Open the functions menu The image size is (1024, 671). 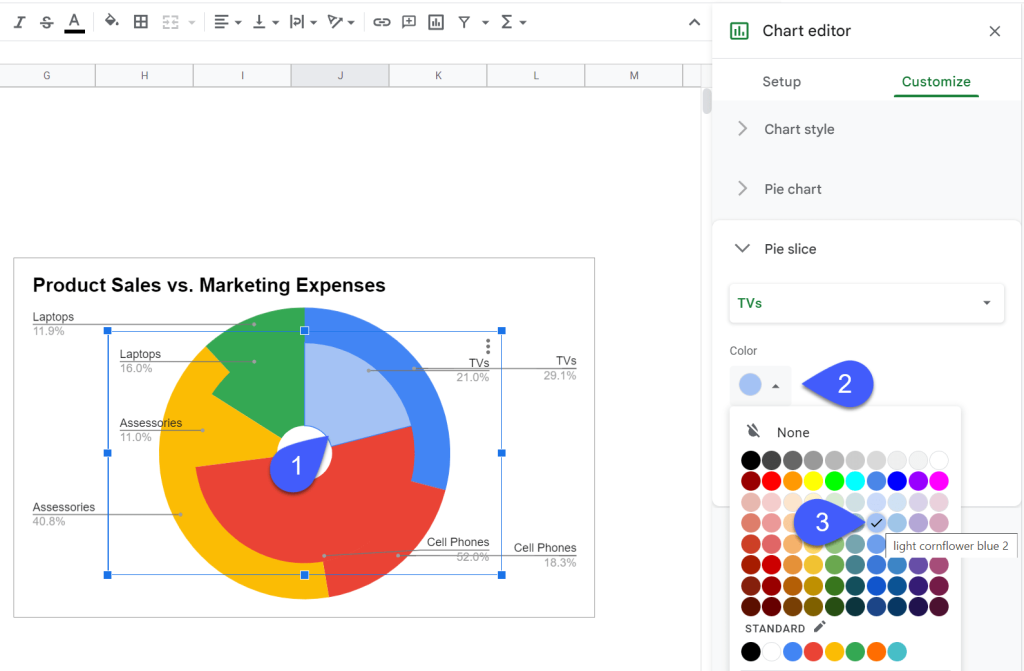pos(510,21)
